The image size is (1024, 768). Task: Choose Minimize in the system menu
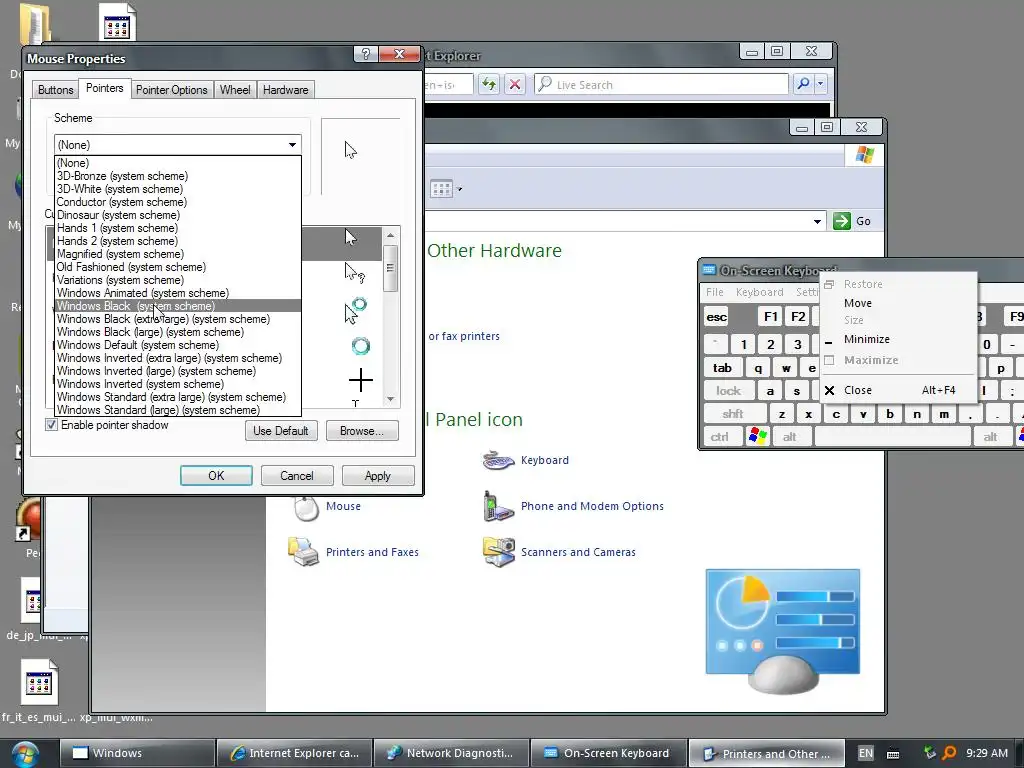coord(897,339)
